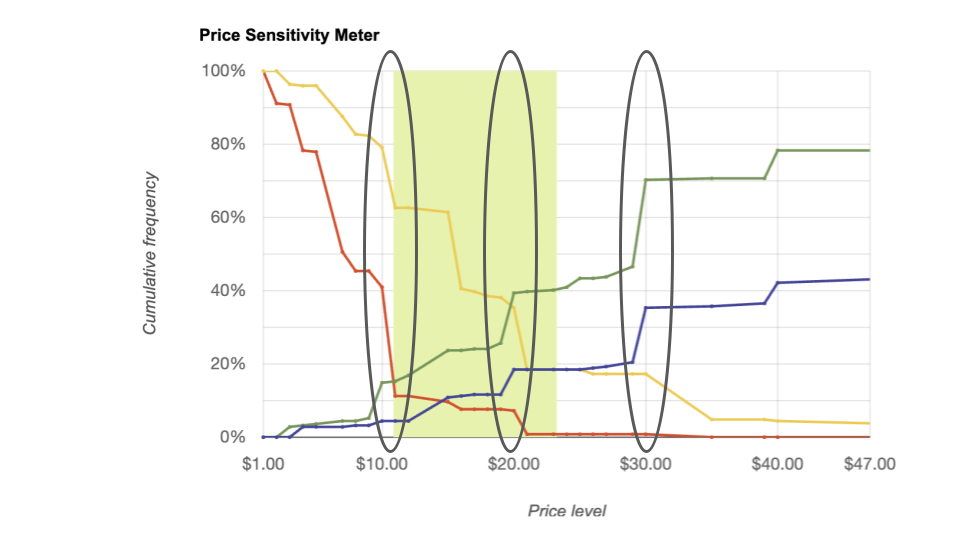Click the blue line's point at $30.00

[645, 308]
